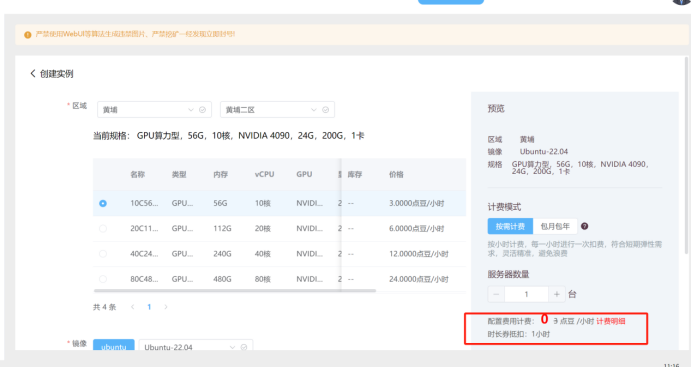Click the 112G memory cell
Viewport: 692px width, 367px height.
pos(222,228)
